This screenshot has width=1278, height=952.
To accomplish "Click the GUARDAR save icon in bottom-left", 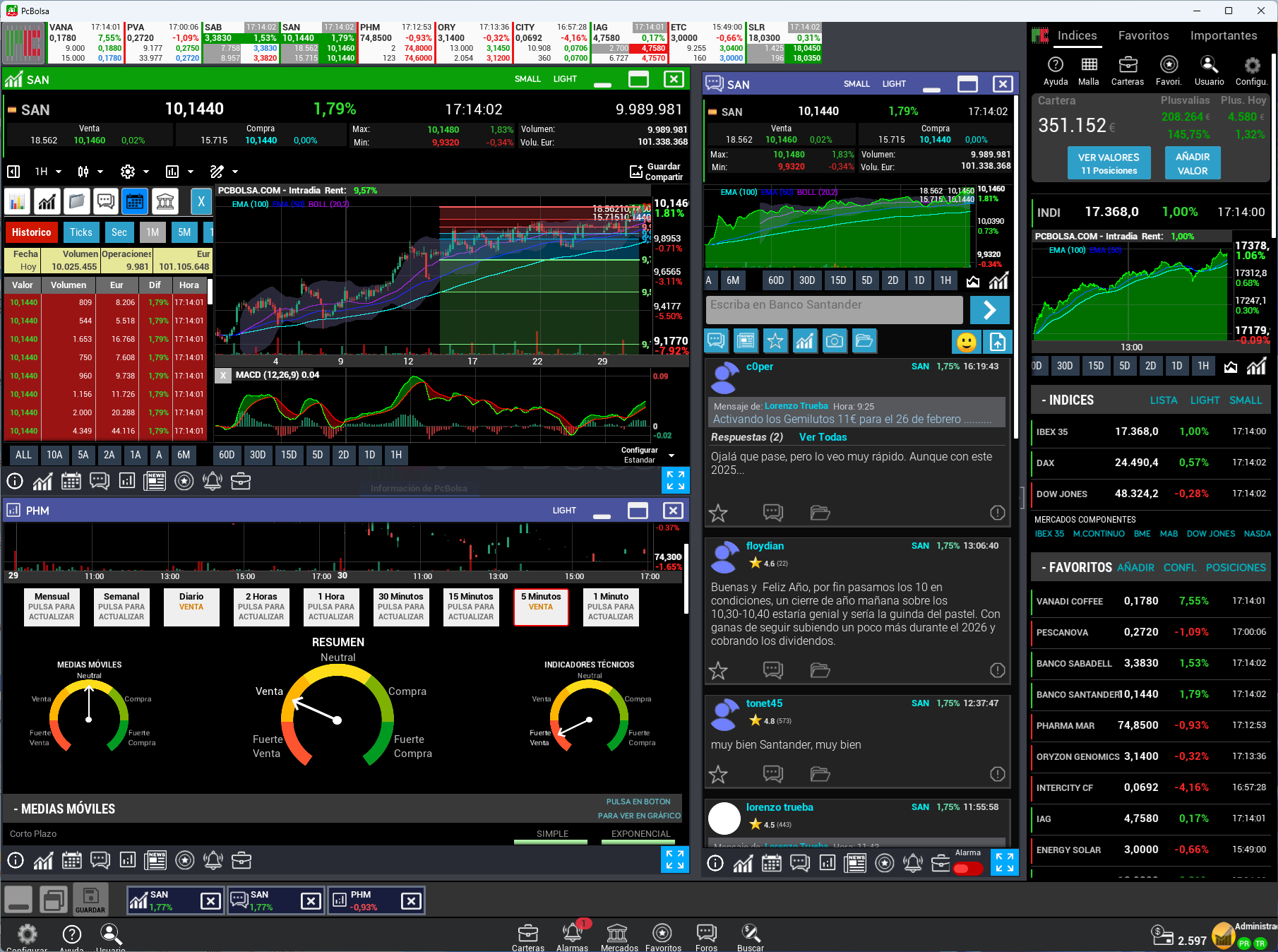I will click(90, 900).
